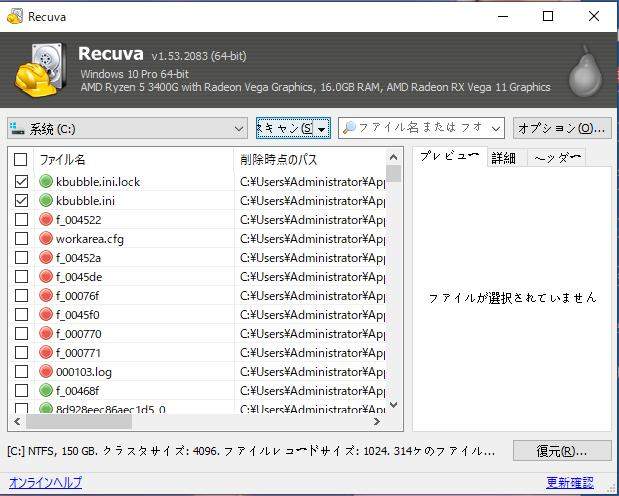Check the f_004522 file checkbox
The width and height of the screenshot is (619, 496).
[21, 220]
